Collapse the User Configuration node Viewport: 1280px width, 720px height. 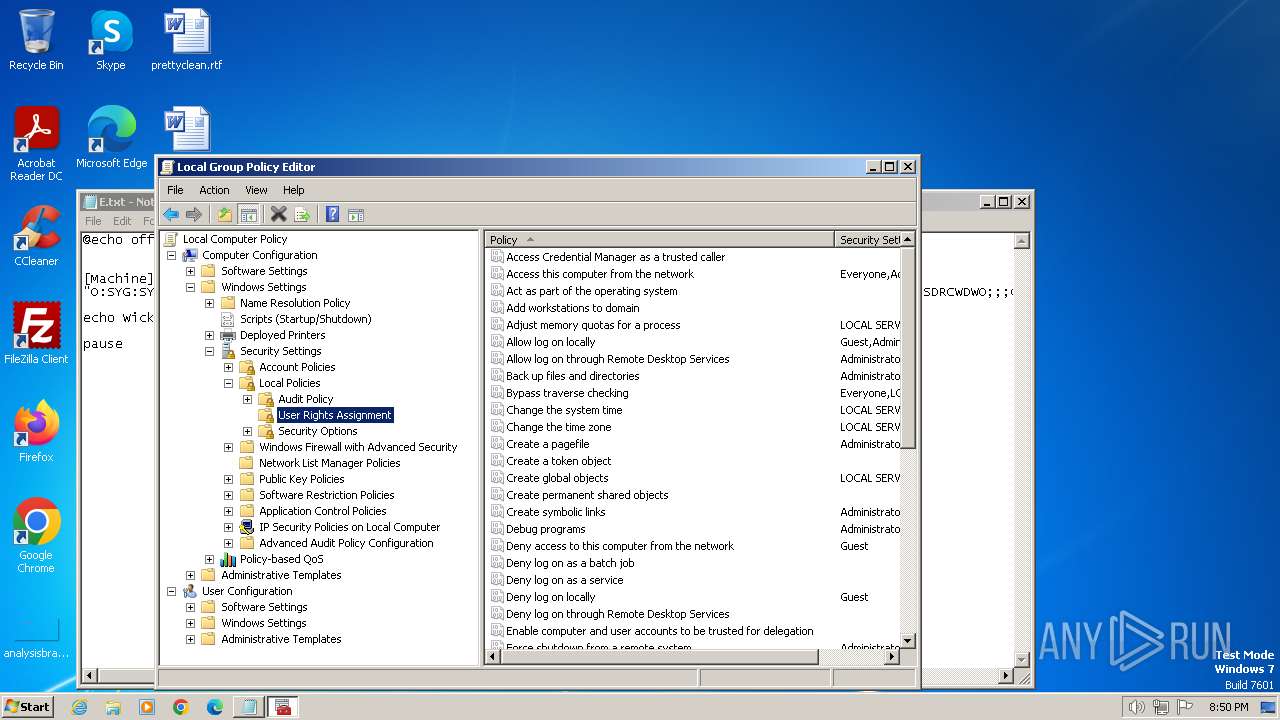171,591
